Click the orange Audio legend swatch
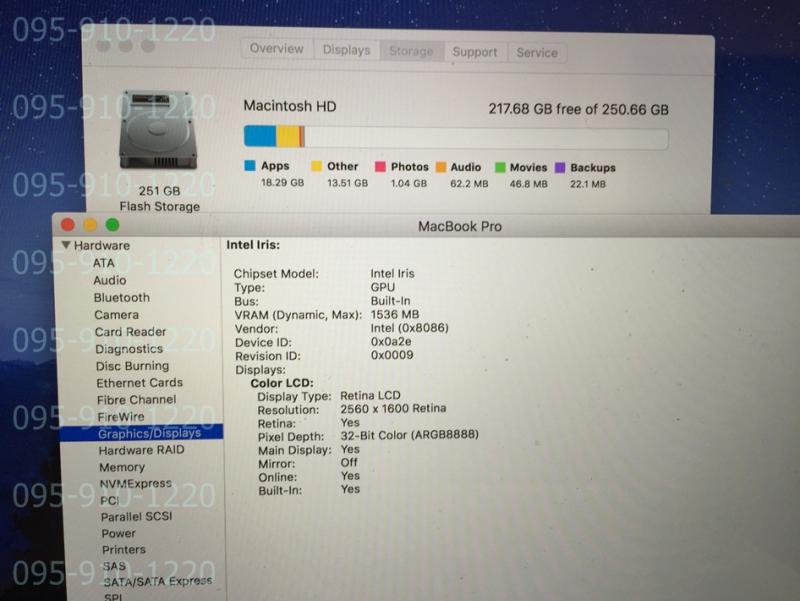The width and height of the screenshot is (800, 601). (441, 167)
